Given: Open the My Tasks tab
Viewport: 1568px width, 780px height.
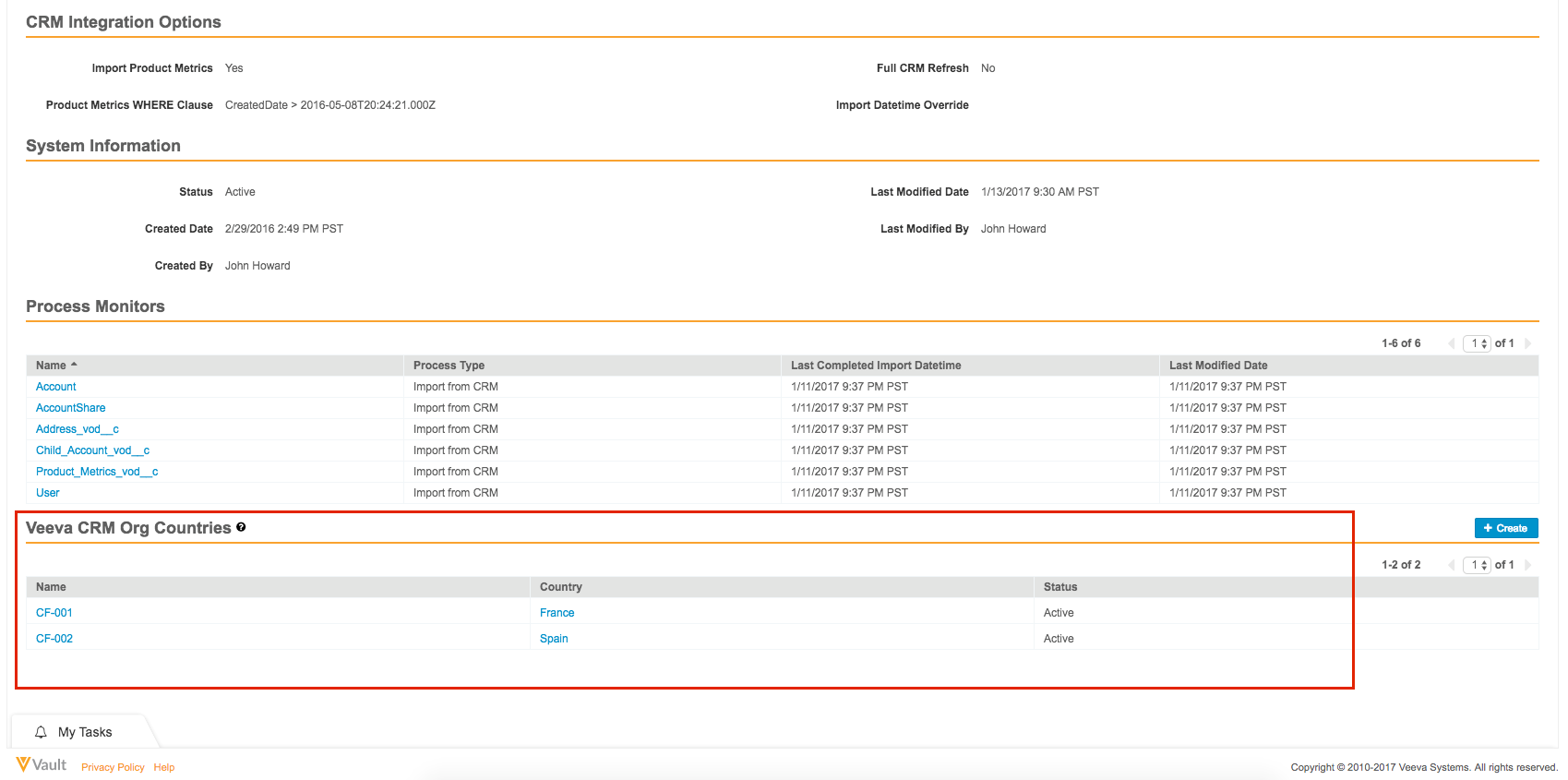Looking at the screenshot, I should click(x=84, y=732).
